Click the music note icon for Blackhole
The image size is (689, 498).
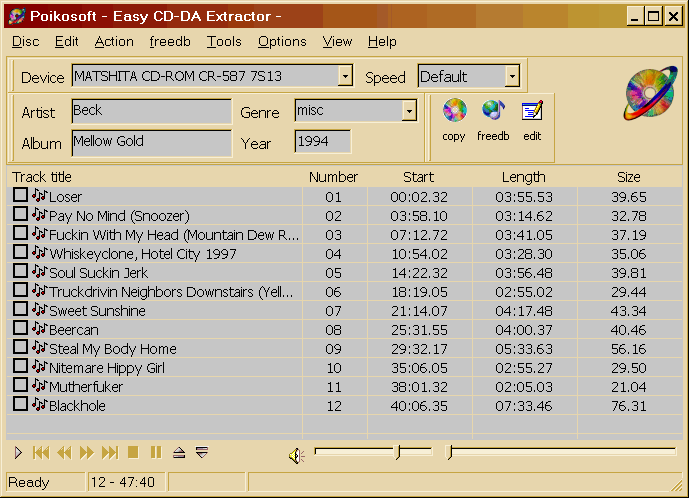40,404
